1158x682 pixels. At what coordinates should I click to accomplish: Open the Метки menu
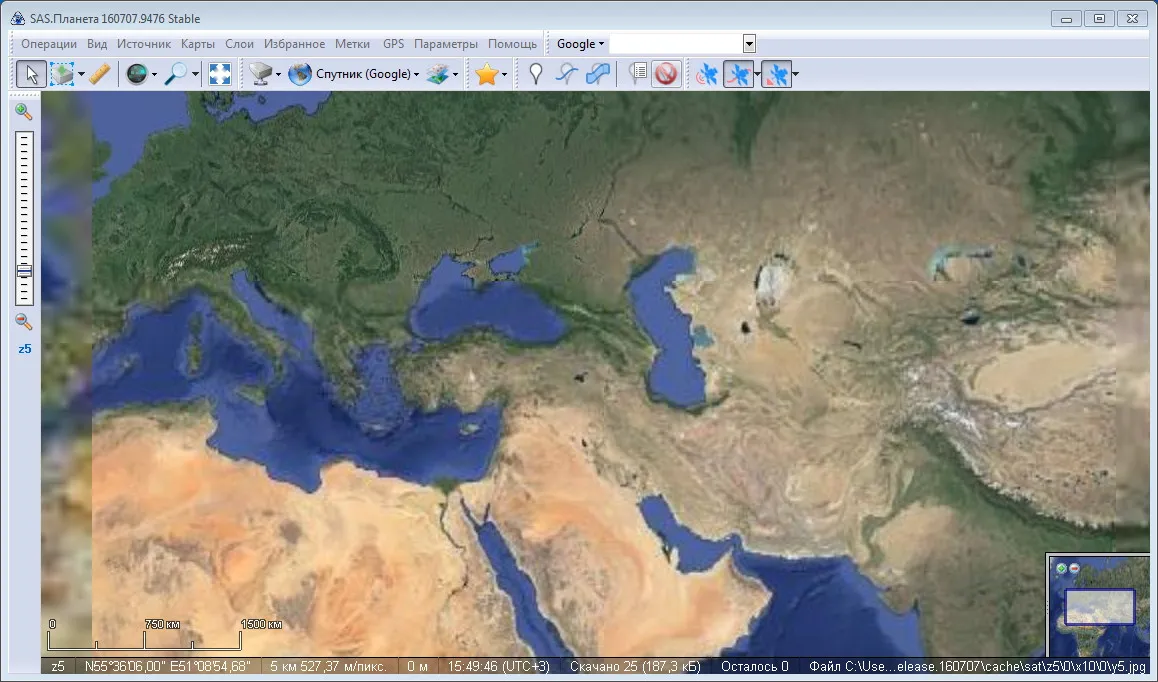click(x=352, y=44)
